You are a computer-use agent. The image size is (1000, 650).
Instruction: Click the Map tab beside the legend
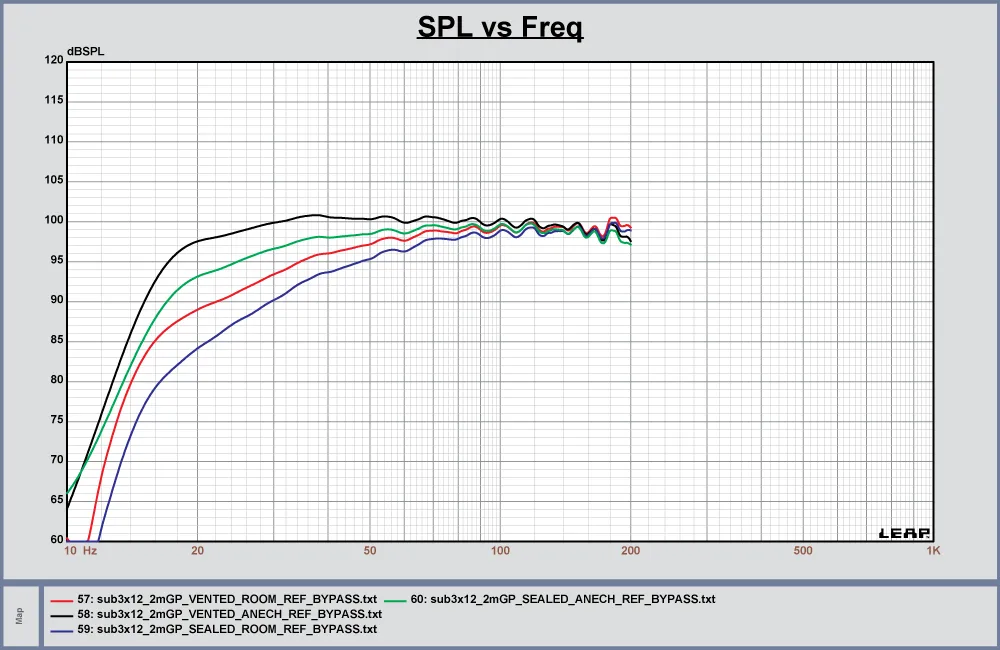pyautogui.click(x=17, y=615)
